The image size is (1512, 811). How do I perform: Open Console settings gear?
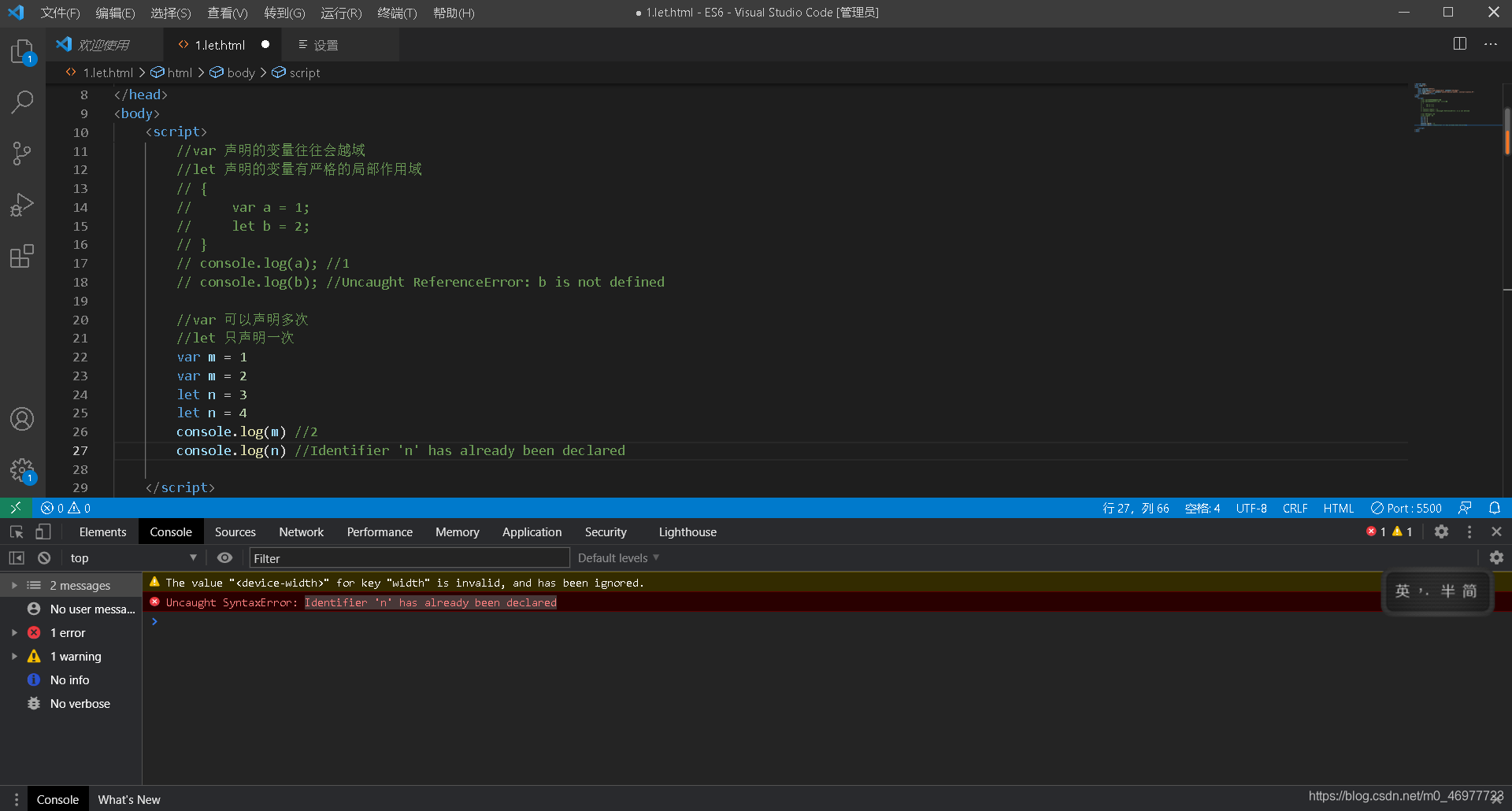[x=1496, y=557]
